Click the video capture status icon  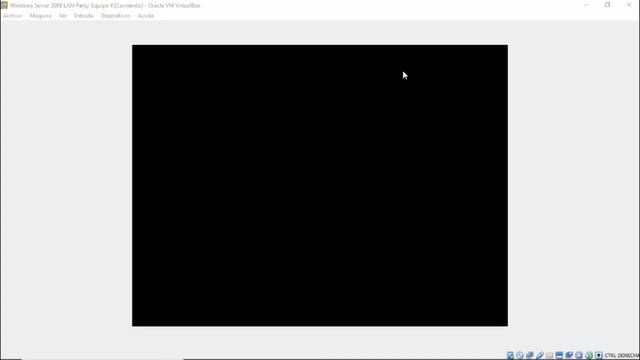569,356
